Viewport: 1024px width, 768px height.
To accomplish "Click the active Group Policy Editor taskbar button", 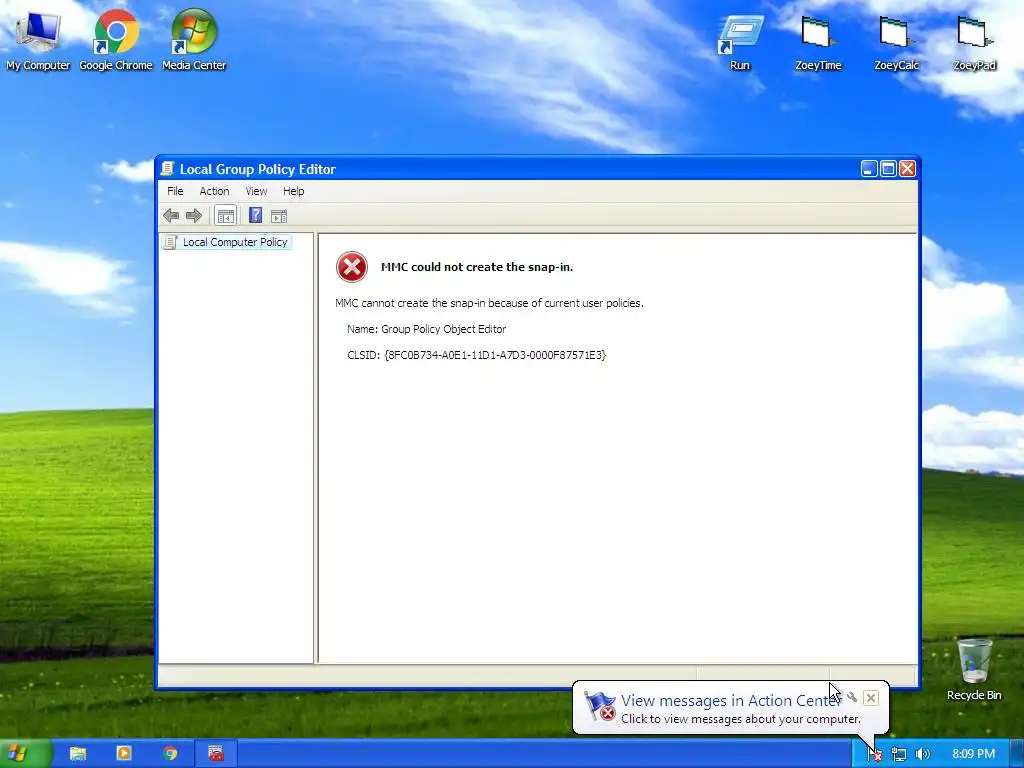I will (x=216, y=754).
